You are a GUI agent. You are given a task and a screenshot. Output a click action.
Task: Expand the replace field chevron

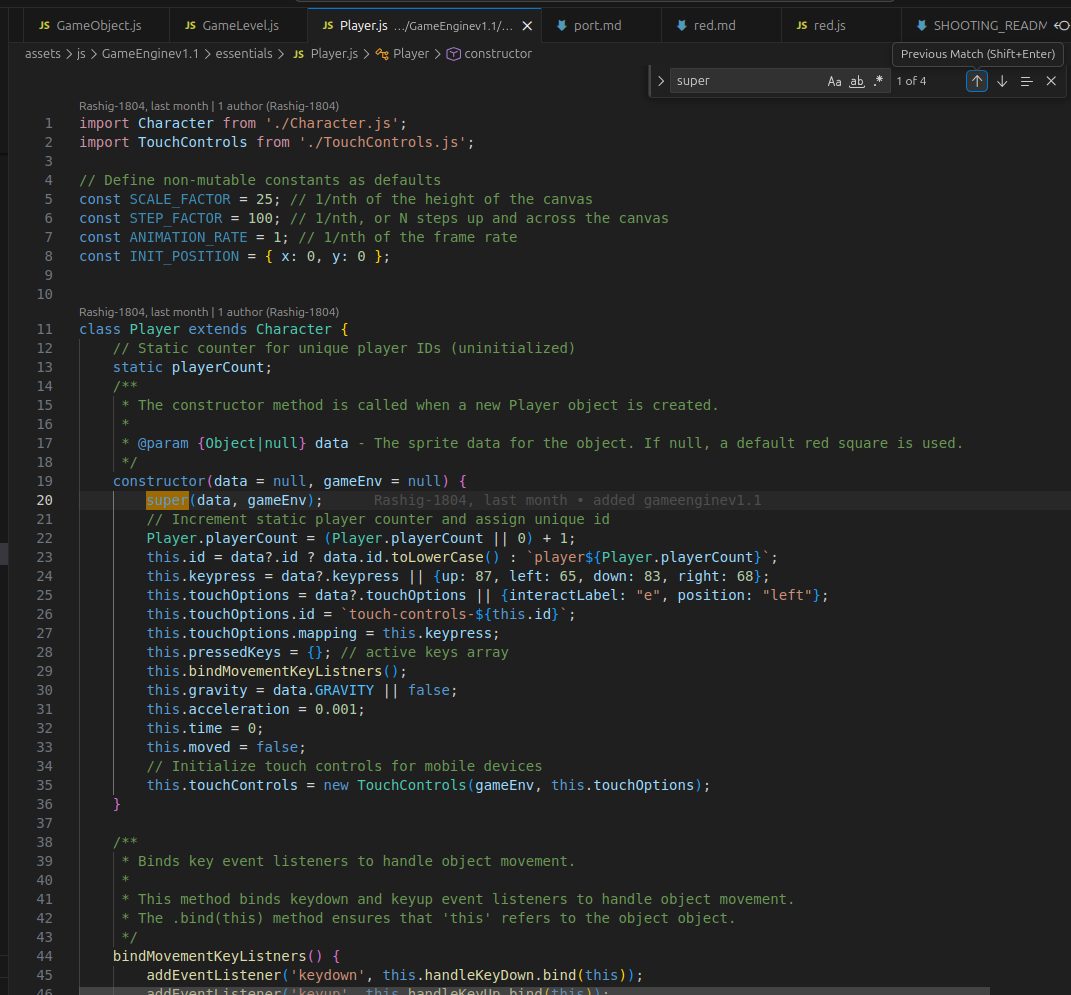pyautogui.click(x=660, y=81)
